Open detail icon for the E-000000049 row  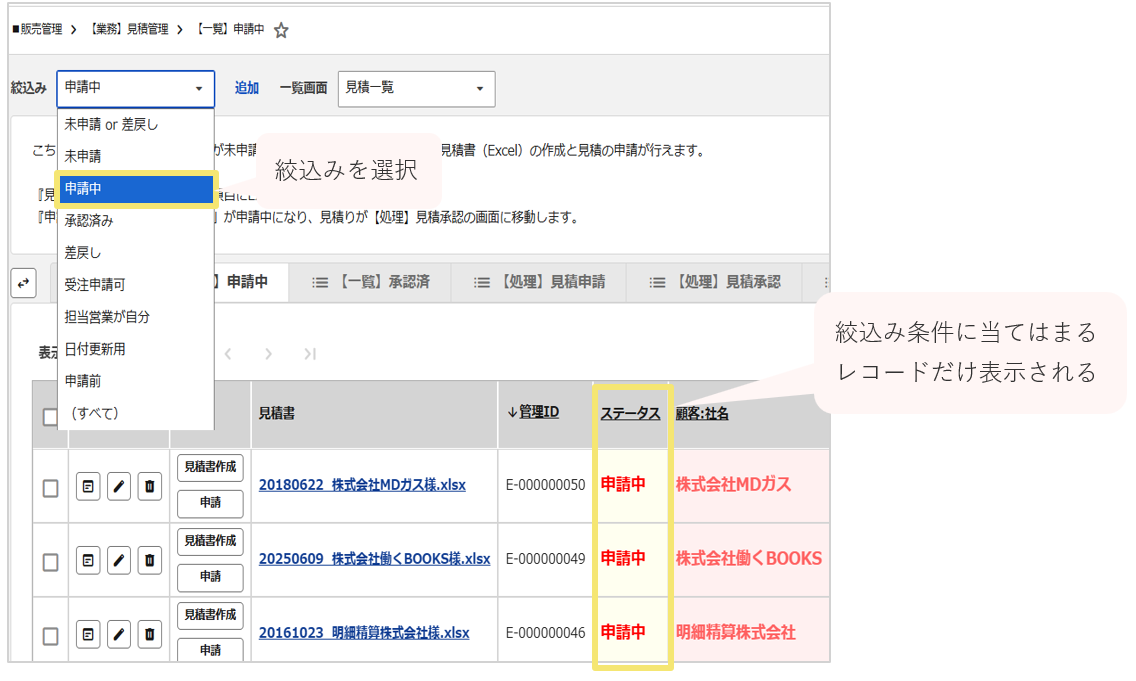coord(88,560)
